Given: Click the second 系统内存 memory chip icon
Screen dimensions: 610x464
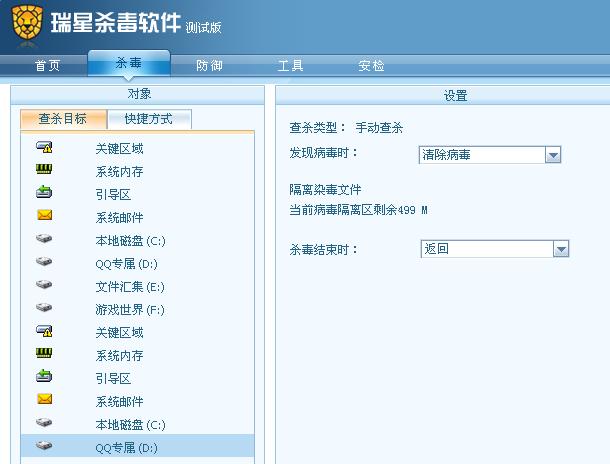Looking at the screenshot, I should [44, 353].
